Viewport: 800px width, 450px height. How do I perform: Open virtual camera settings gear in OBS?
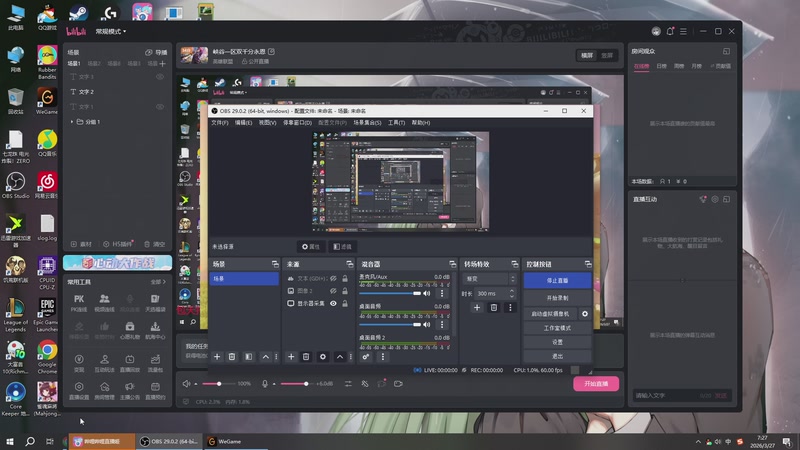pos(585,314)
